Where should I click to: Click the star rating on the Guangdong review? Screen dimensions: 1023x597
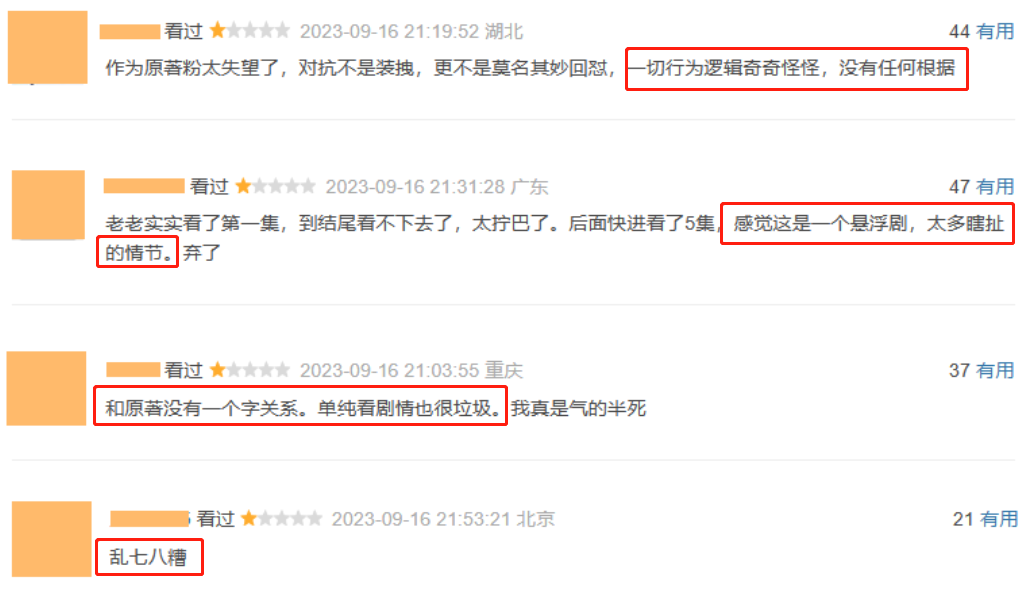tap(275, 187)
